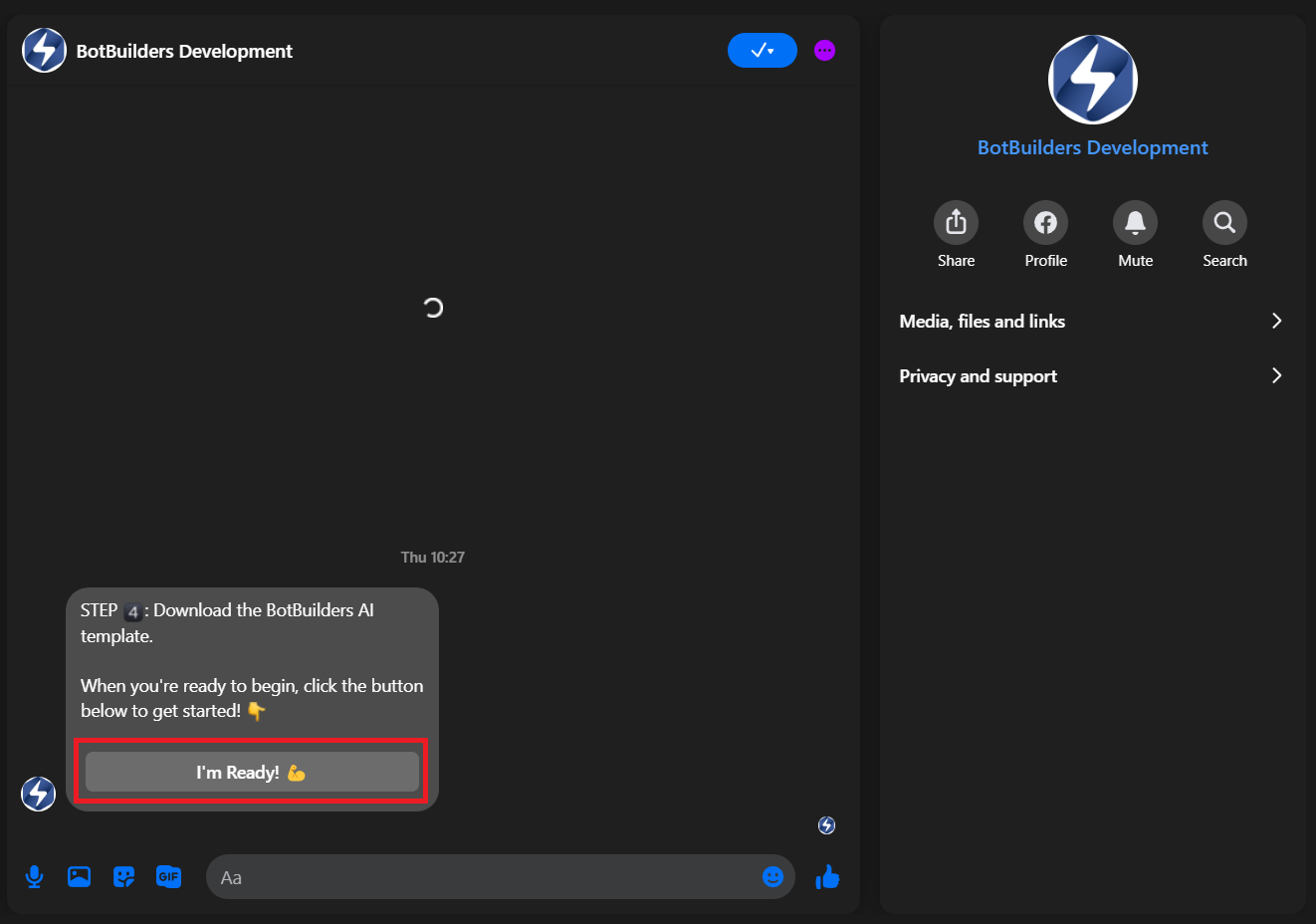
Task: Click the STEP 4 message text
Action: click(x=227, y=622)
